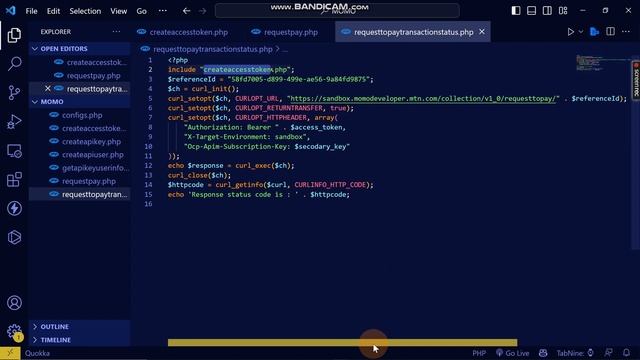Click the horizontal editor scrollbar
The height and width of the screenshot is (360, 640).
point(342,342)
